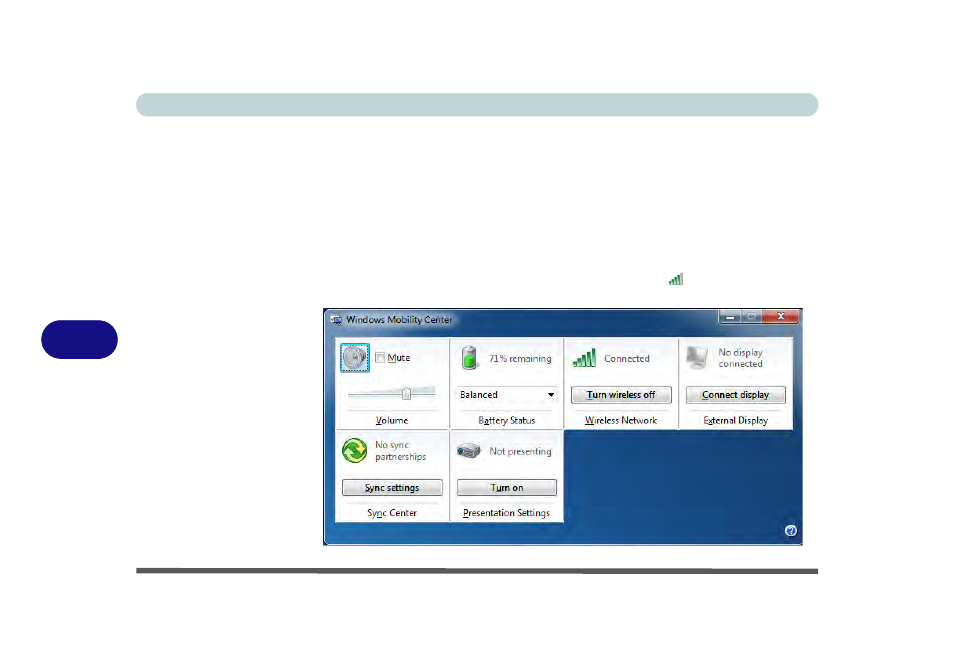Image resolution: width=954 pixels, height=672 pixels.
Task: Click the "Sync Center" tile label
Action: coord(392,513)
